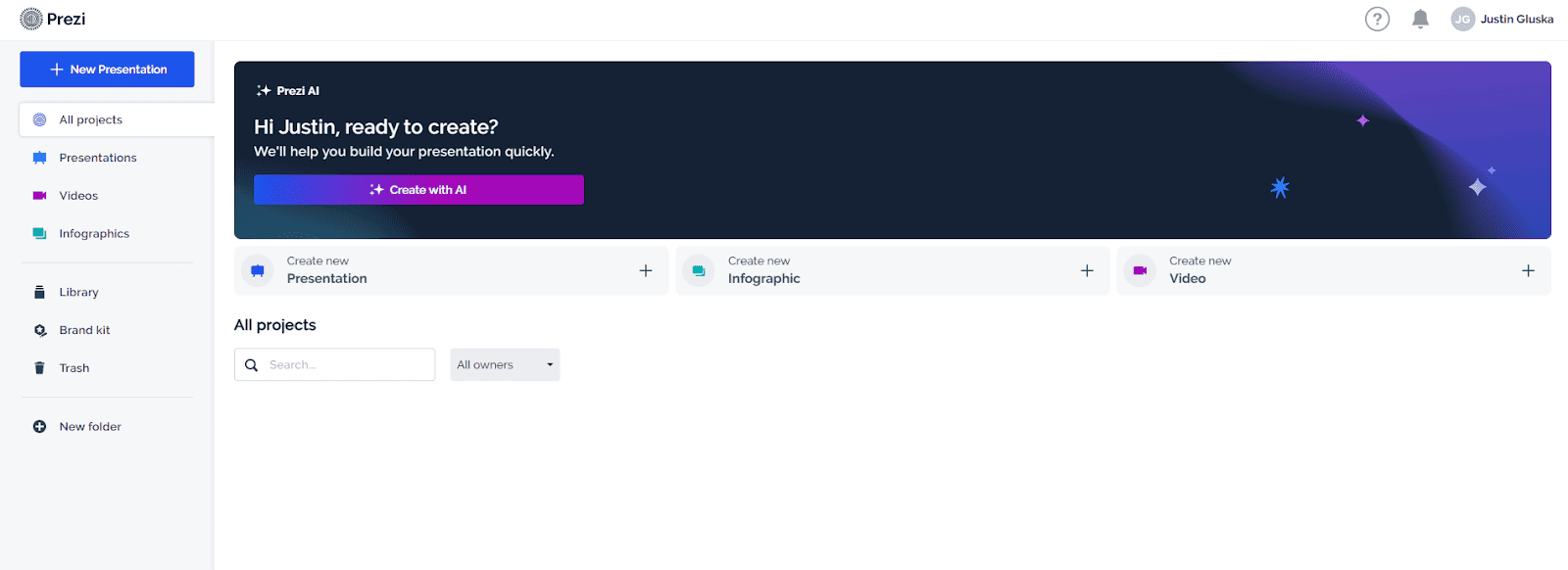Open the help question mark icon
Image resolution: width=1568 pixels, height=570 pixels.
pyautogui.click(x=1377, y=19)
